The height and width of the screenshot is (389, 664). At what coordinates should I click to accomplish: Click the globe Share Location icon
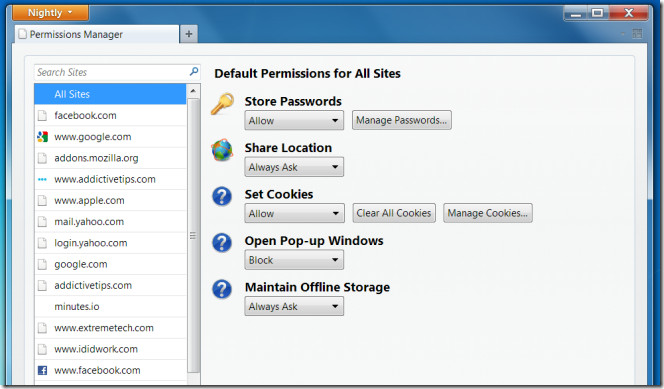click(222, 150)
